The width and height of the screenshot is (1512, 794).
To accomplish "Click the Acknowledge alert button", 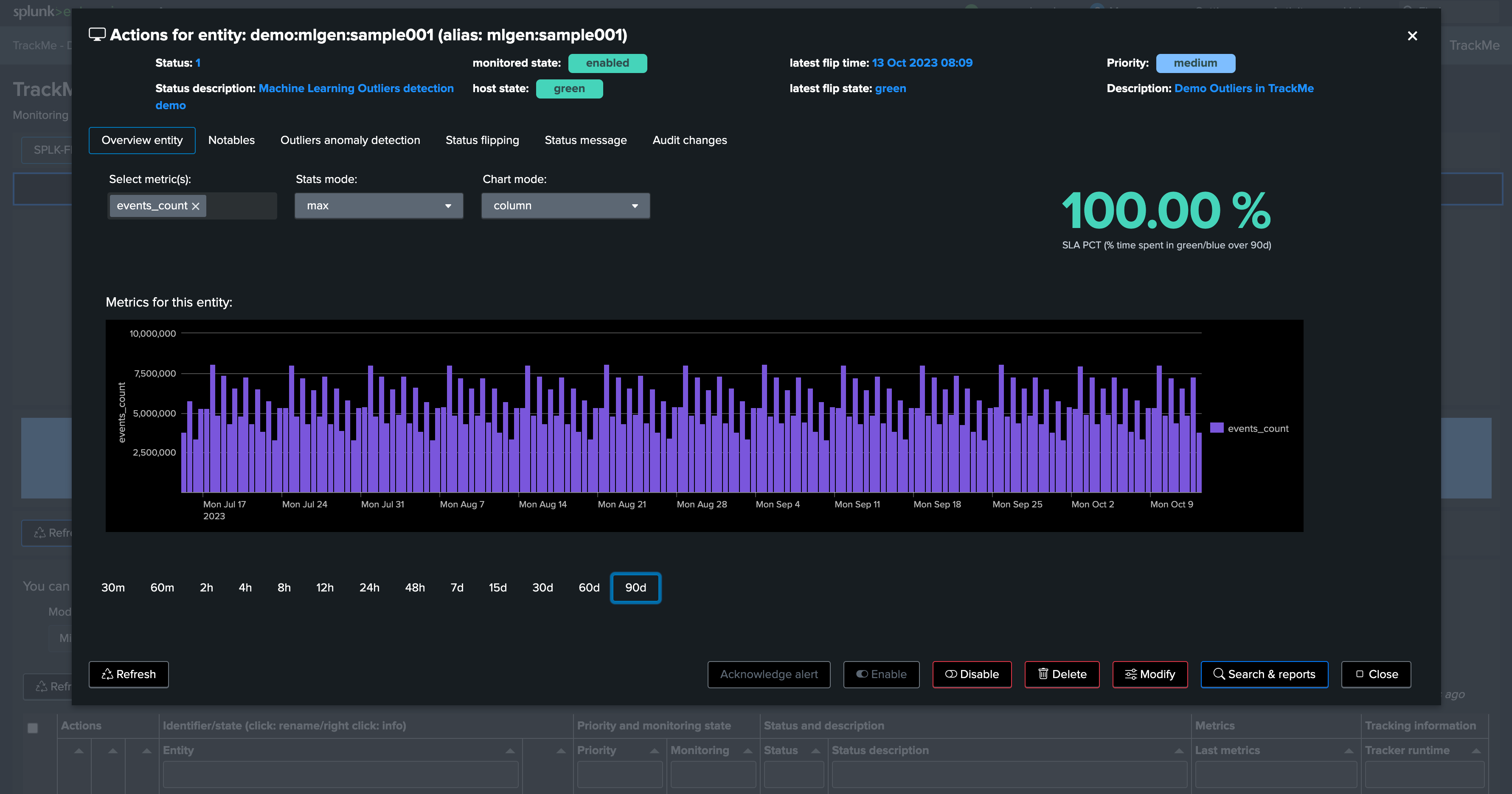I will click(768, 674).
